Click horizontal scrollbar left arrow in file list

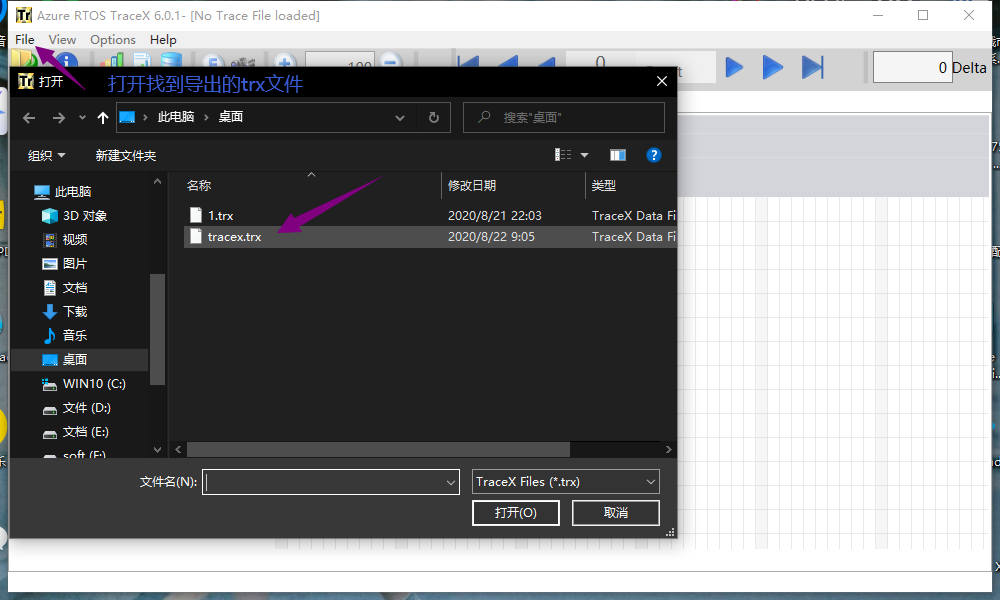[x=178, y=450]
